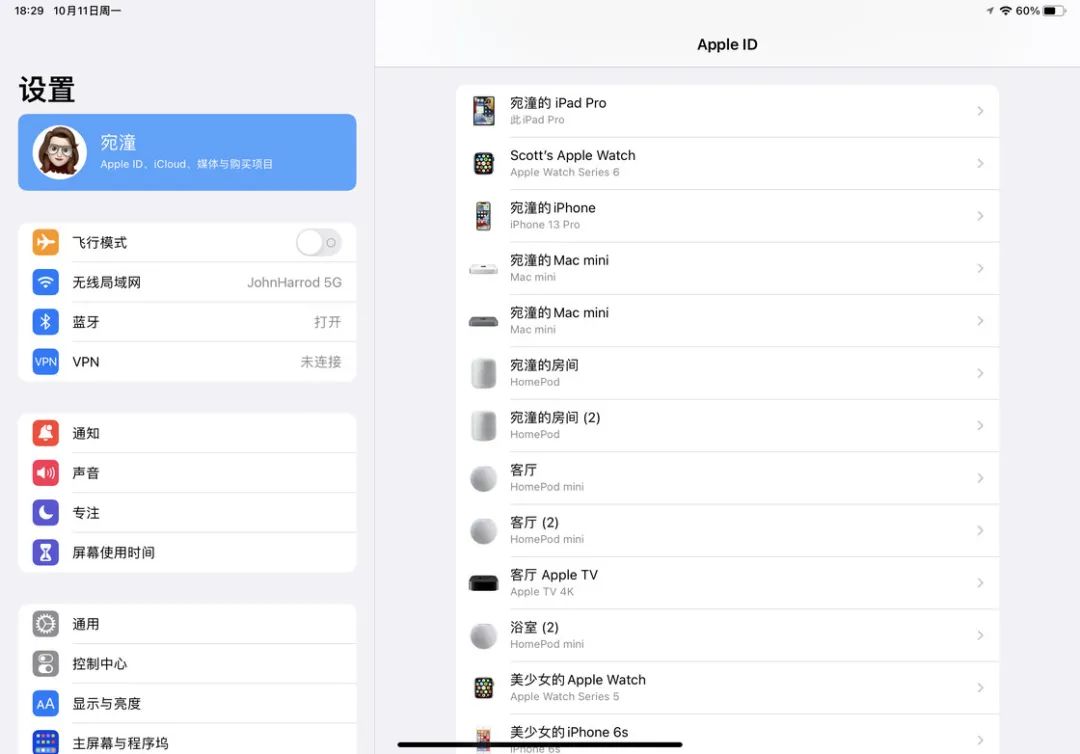Open Scott's Apple Watch row chevron
Viewport: 1080px width, 754px height.
pos(980,163)
